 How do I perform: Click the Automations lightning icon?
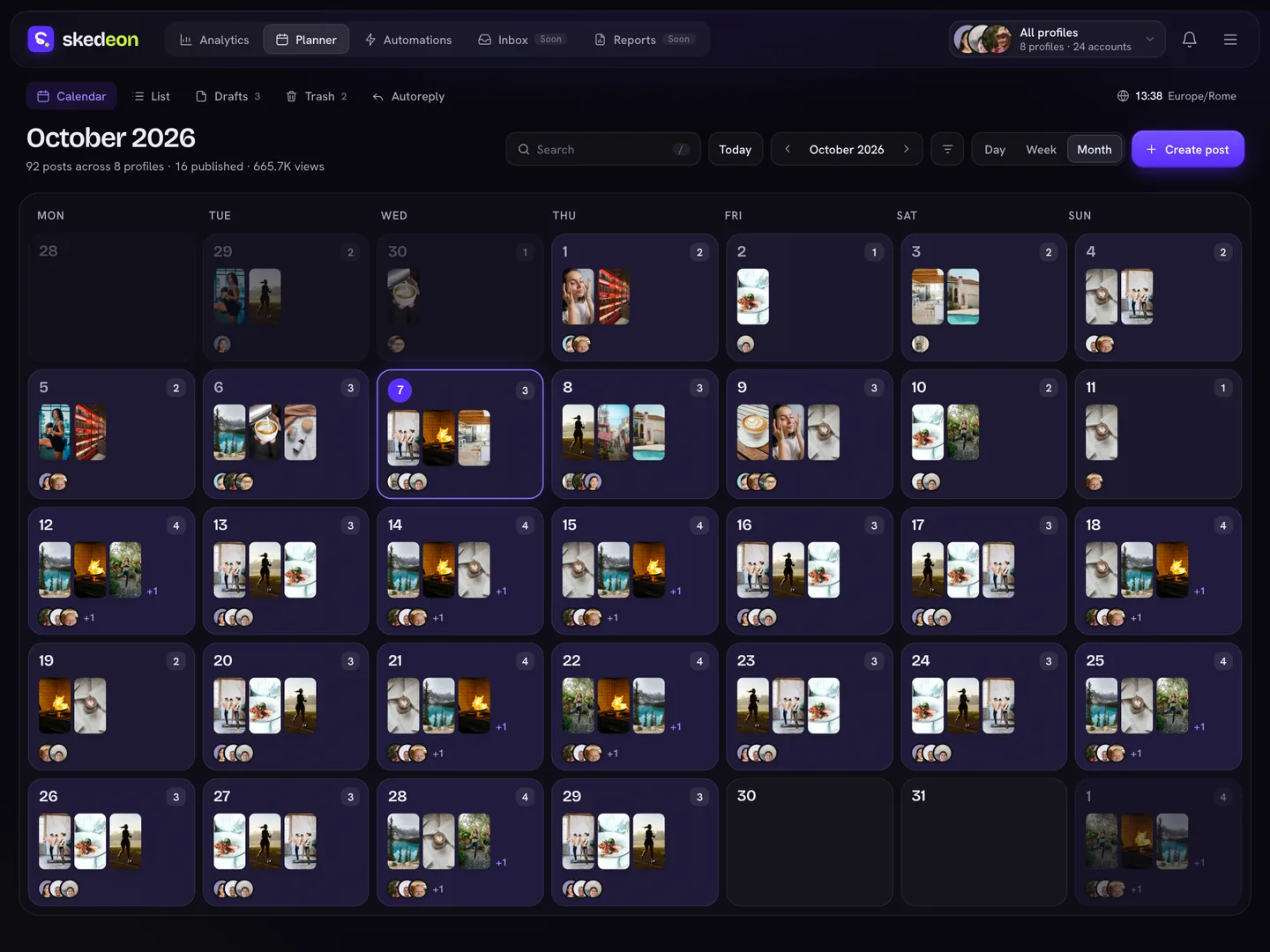(370, 40)
